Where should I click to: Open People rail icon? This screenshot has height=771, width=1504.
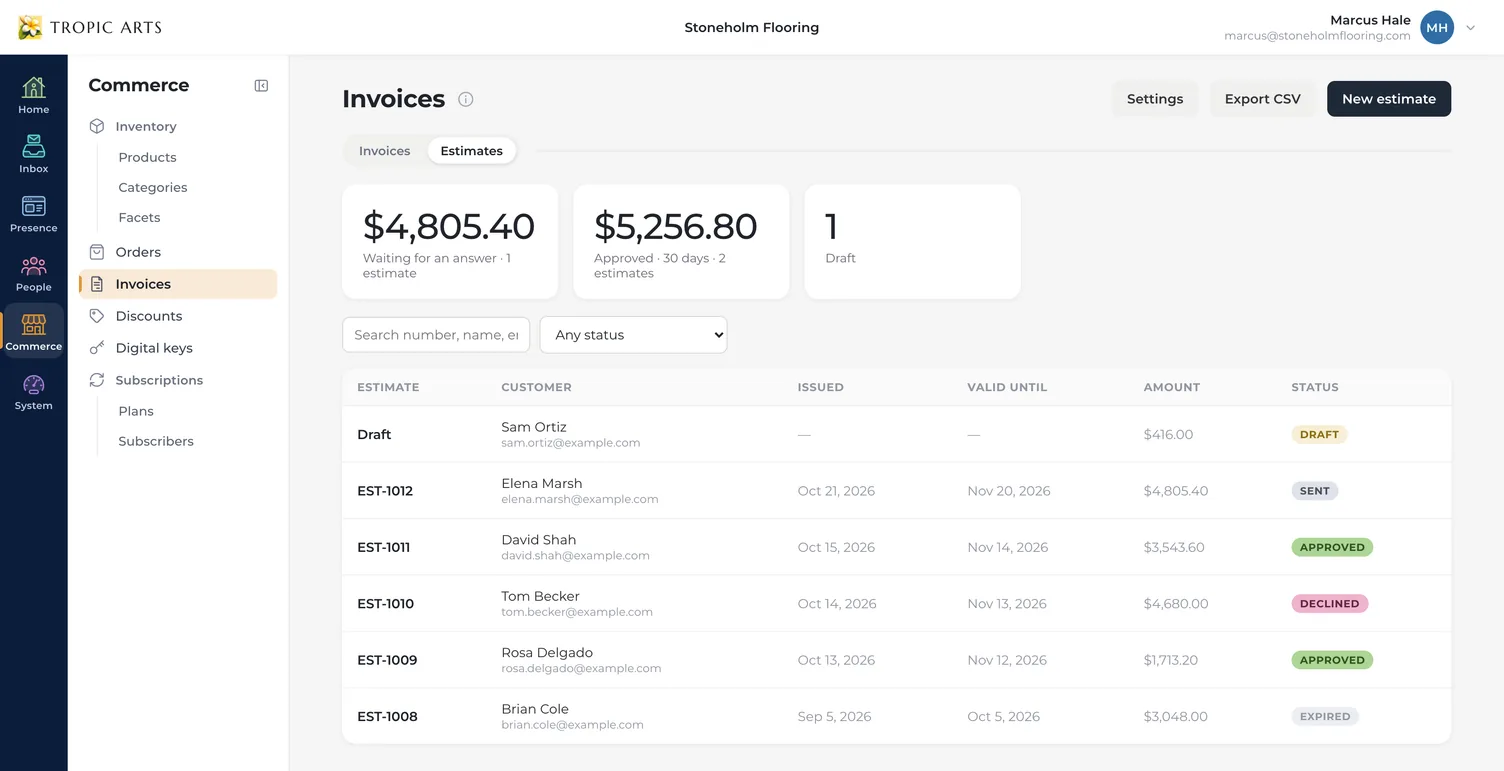tap(33, 273)
